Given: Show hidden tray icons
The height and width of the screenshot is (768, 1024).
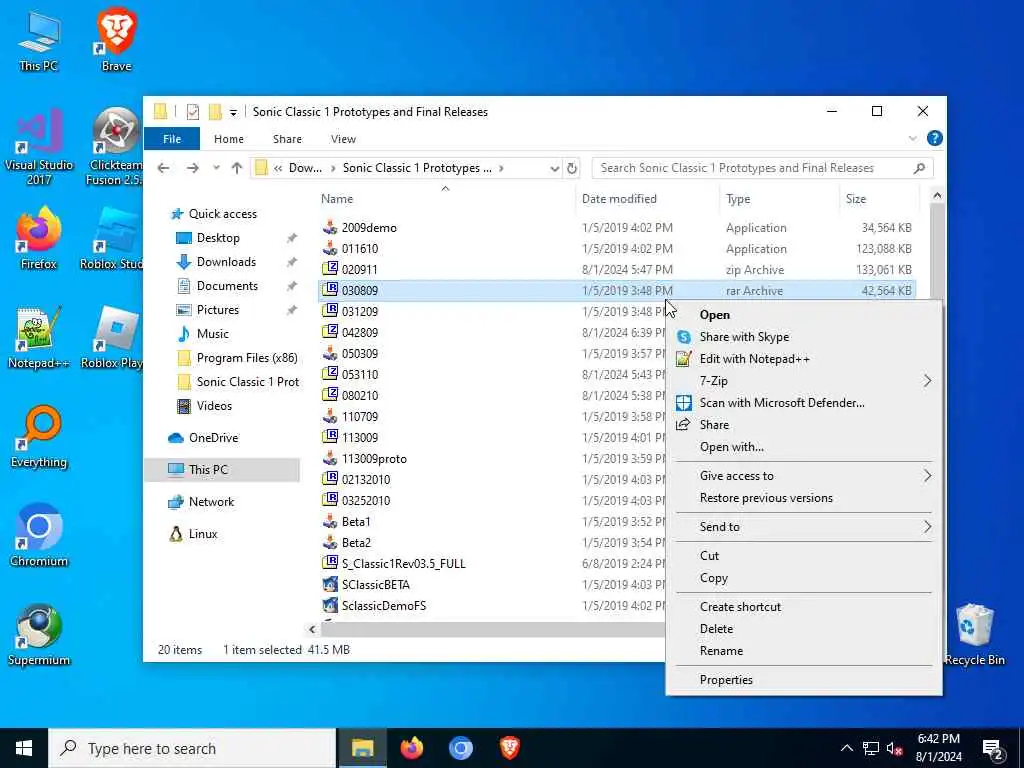Looking at the screenshot, I should click(x=846, y=748).
